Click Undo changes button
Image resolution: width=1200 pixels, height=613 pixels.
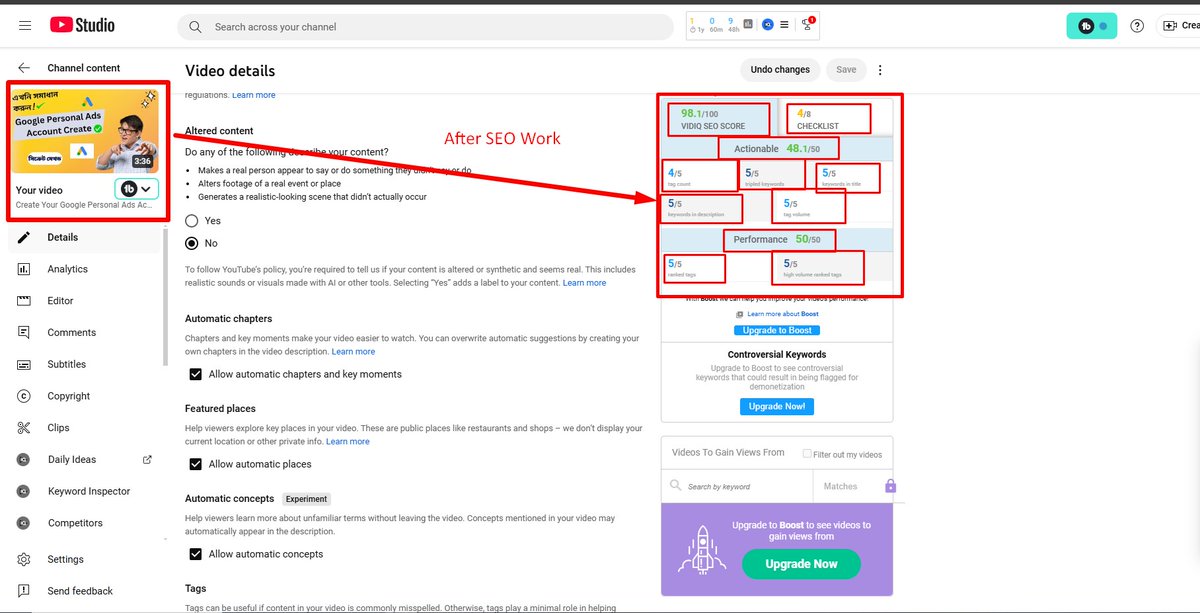click(x=780, y=70)
